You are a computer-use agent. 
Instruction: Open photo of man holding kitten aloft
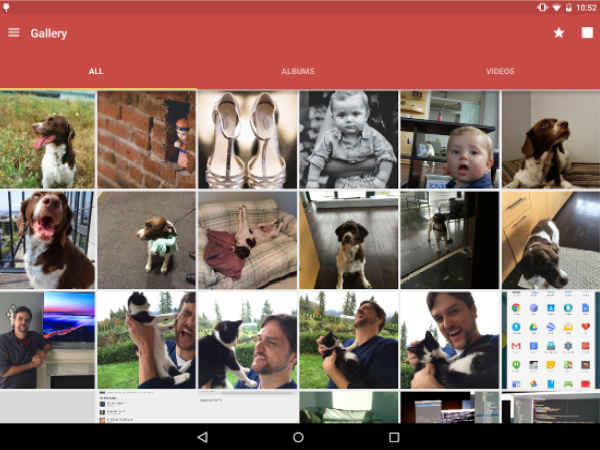point(146,340)
